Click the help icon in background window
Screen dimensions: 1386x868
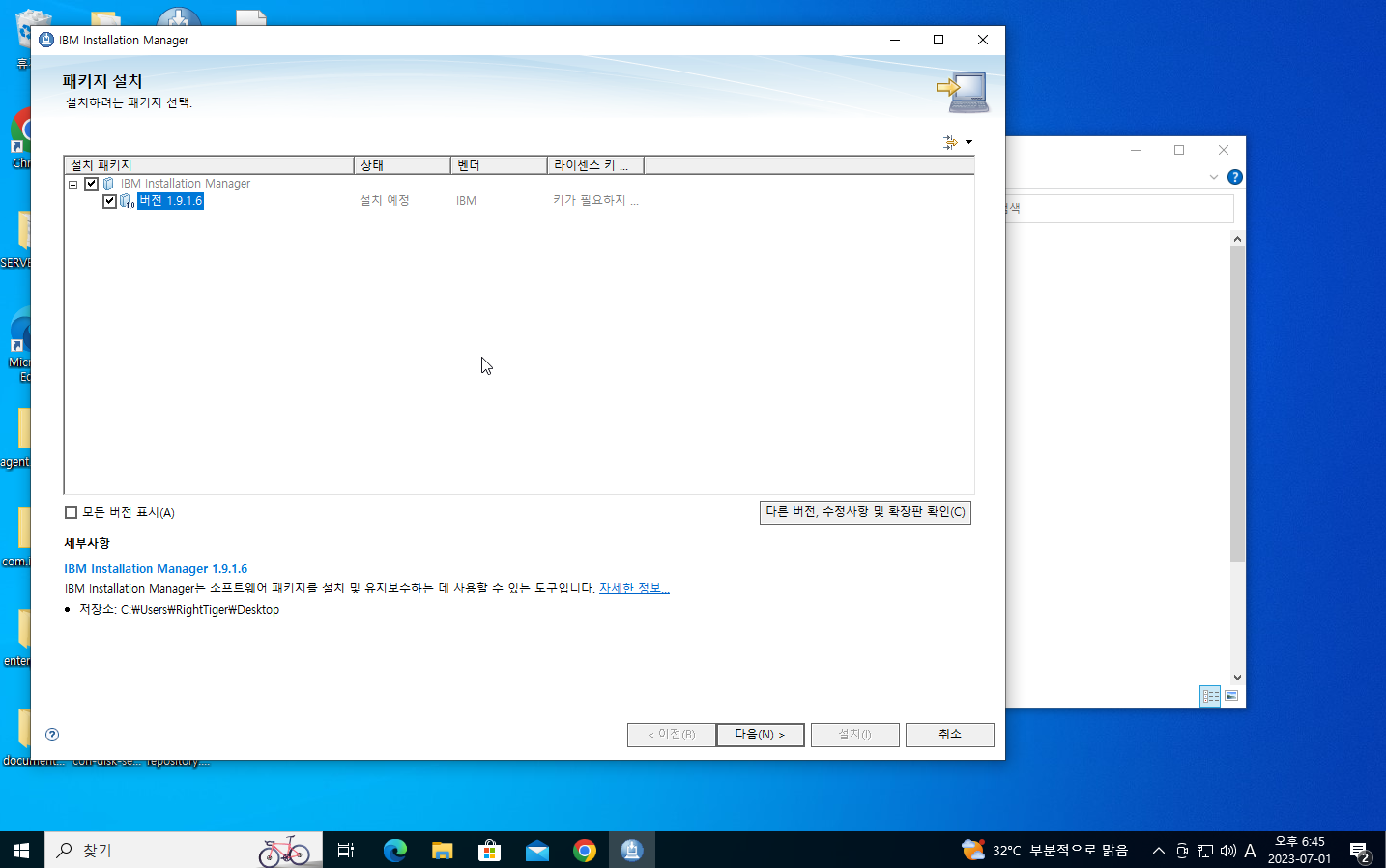coord(1234,177)
